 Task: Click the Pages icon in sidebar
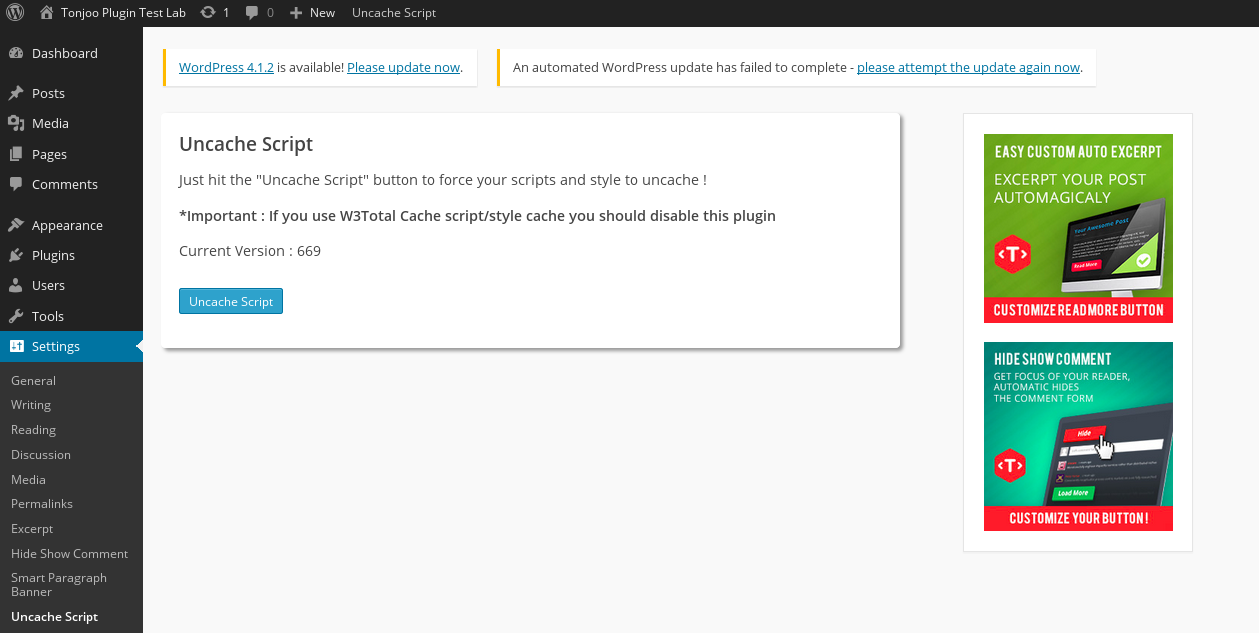16,154
